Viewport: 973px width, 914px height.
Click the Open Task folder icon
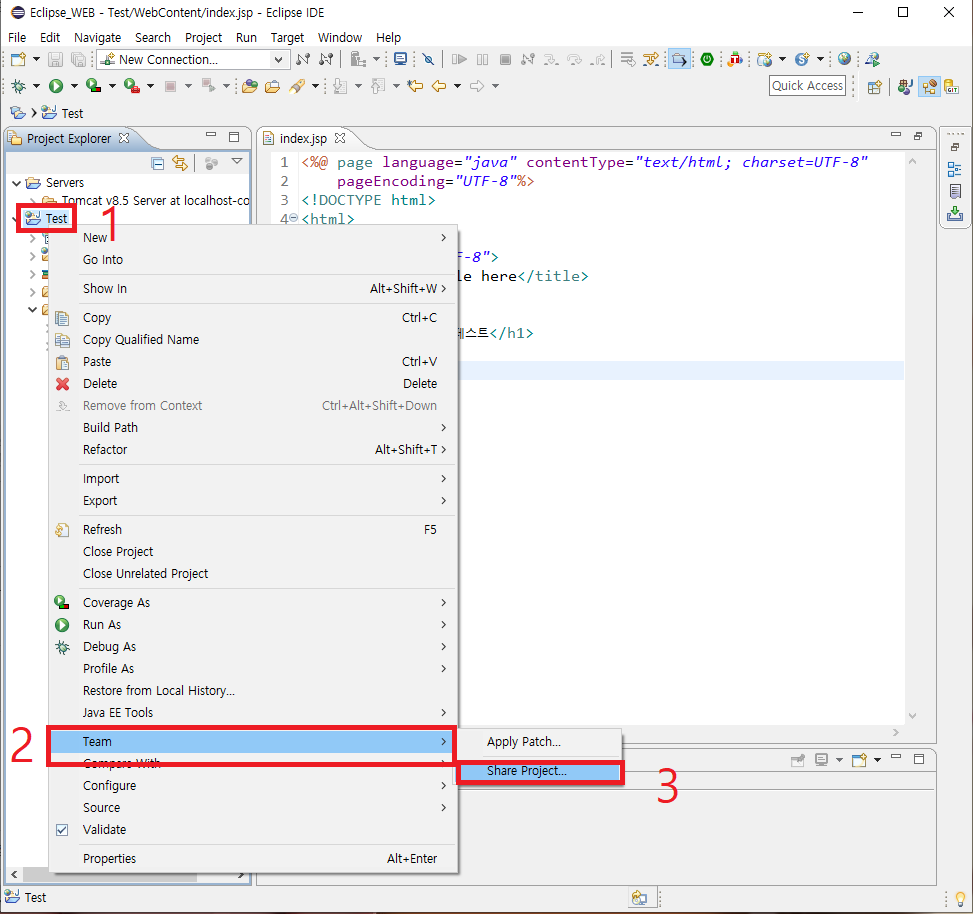(x=272, y=86)
